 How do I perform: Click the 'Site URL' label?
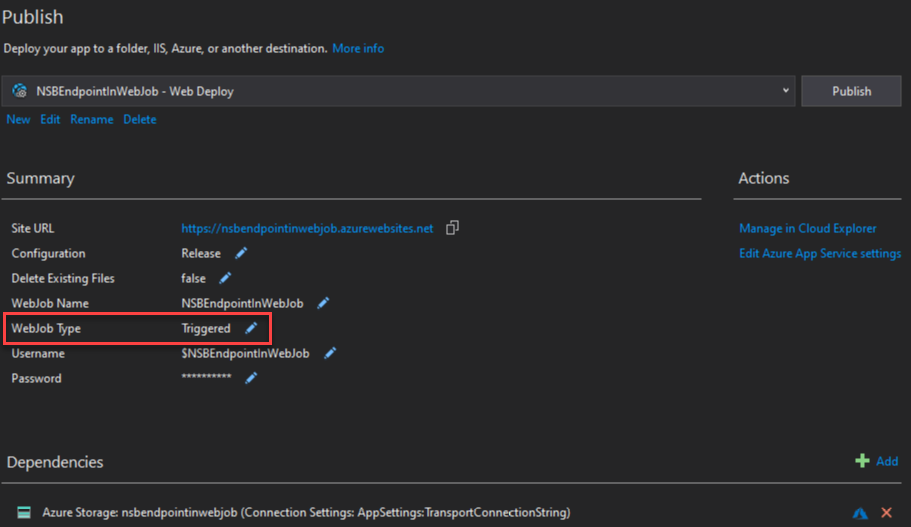(x=33, y=228)
